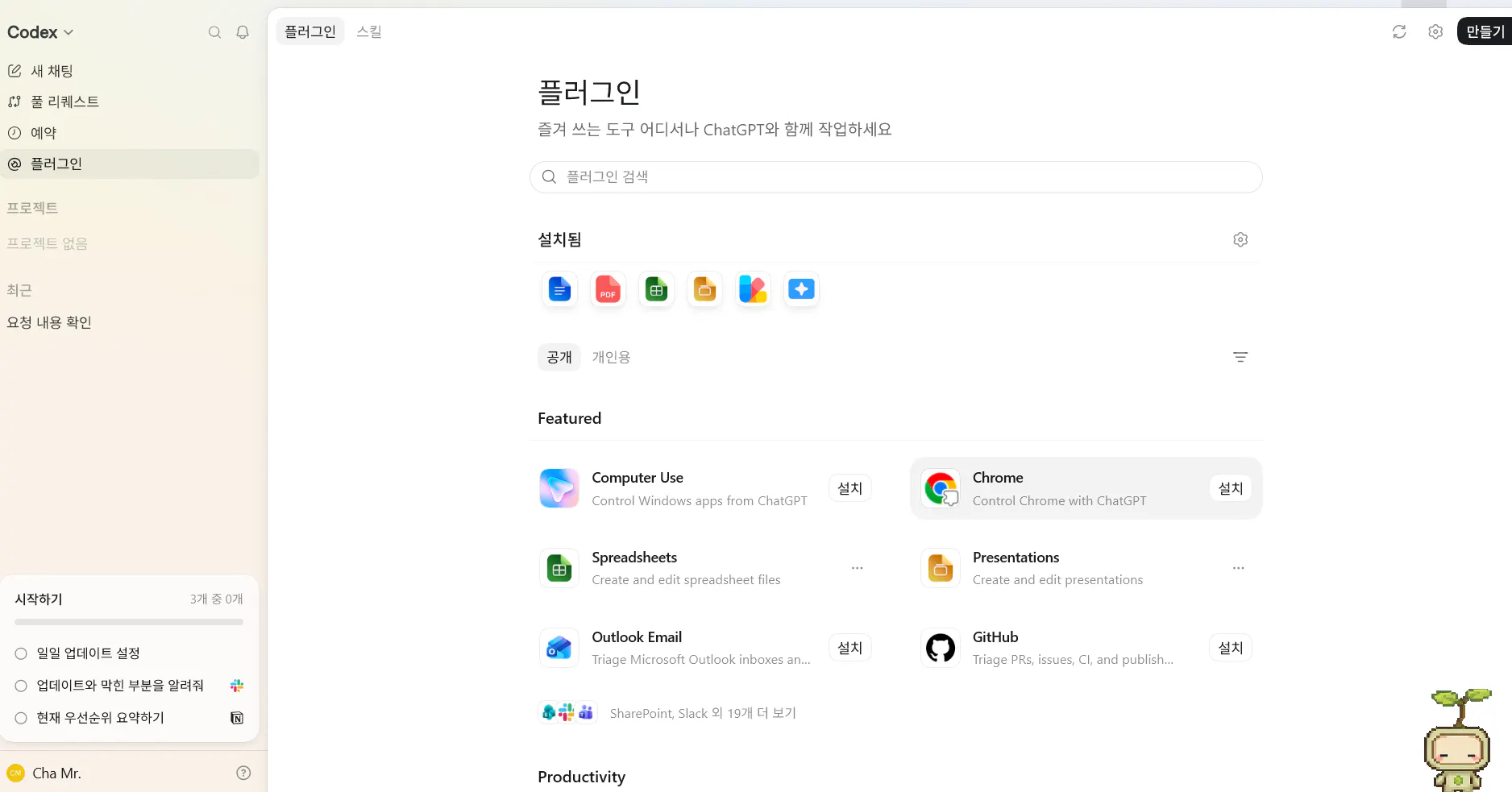Check the 일일 업데이트 설정 task
This screenshot has width=1512, height=792.
[x=21, y=653]
